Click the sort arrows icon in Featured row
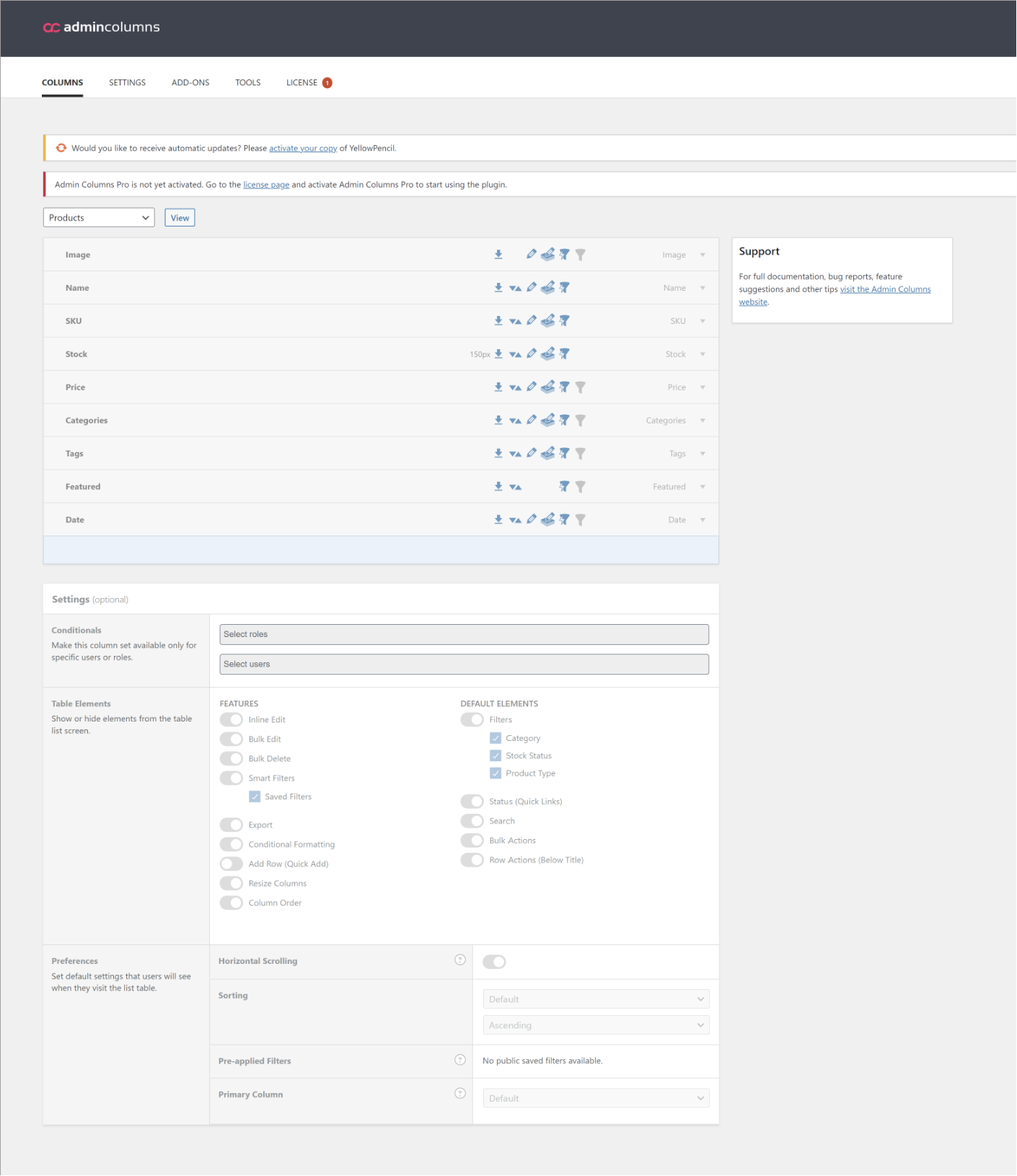This screenshot has height=1176, width=1017. (x=515, y=487)
